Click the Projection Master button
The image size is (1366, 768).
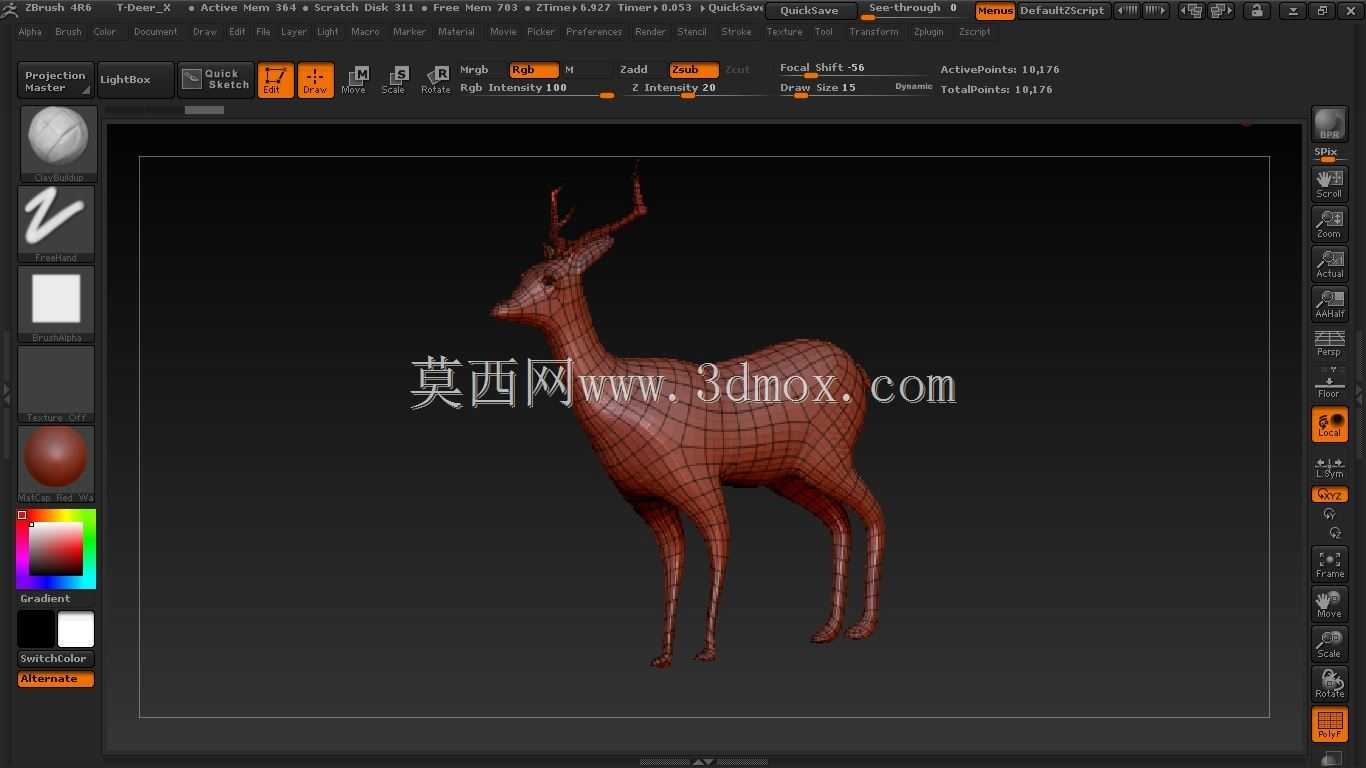(55, 80)
